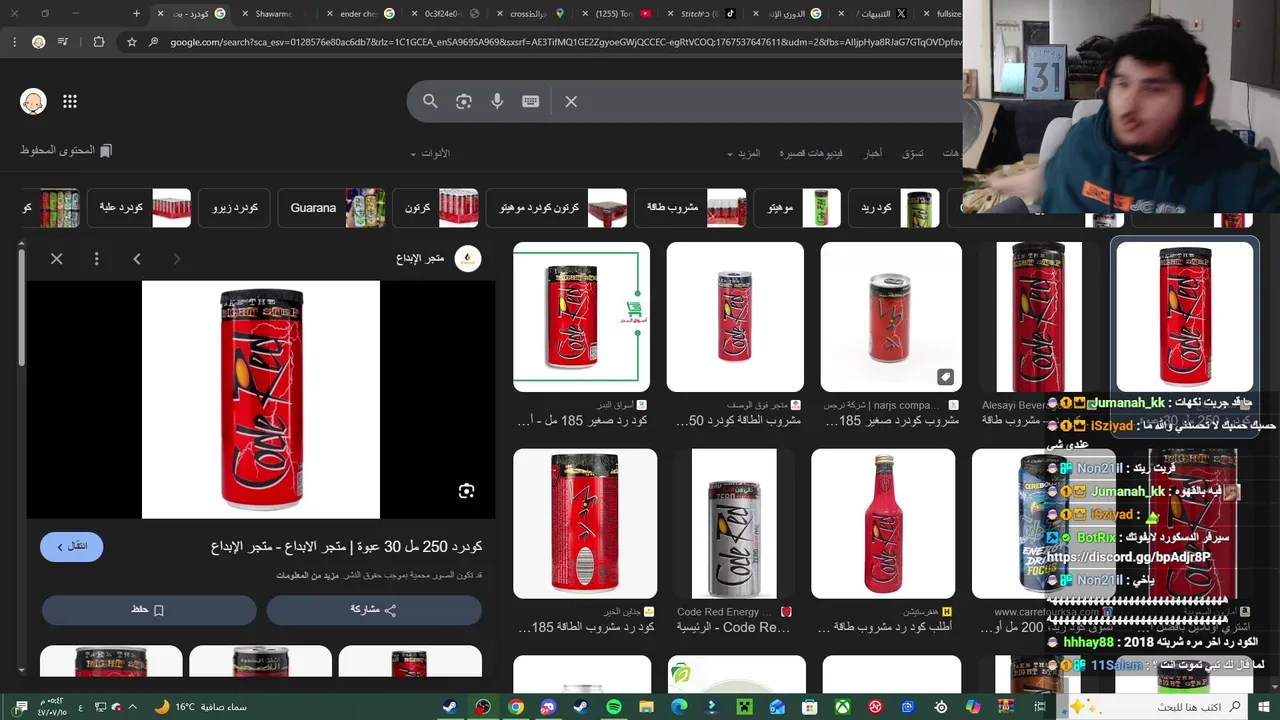Open كود رد مشروب الطاقة 185 result

tap(584, 523)
